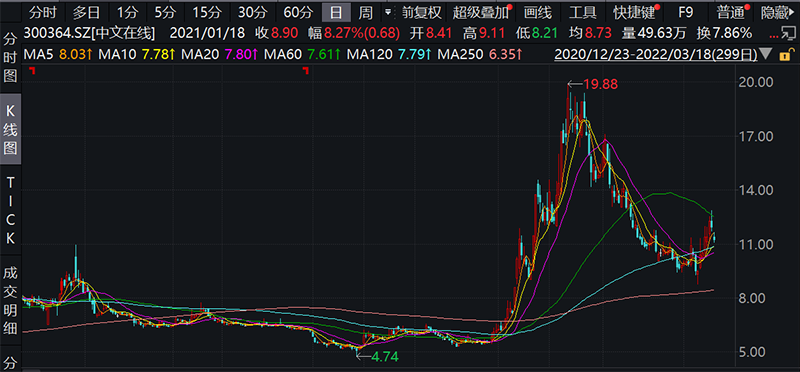This screenshot has width=800, height=372.
Task: Click the date range 2020/12/23-2022/03/18 link
Action: (x=656, y=54)
